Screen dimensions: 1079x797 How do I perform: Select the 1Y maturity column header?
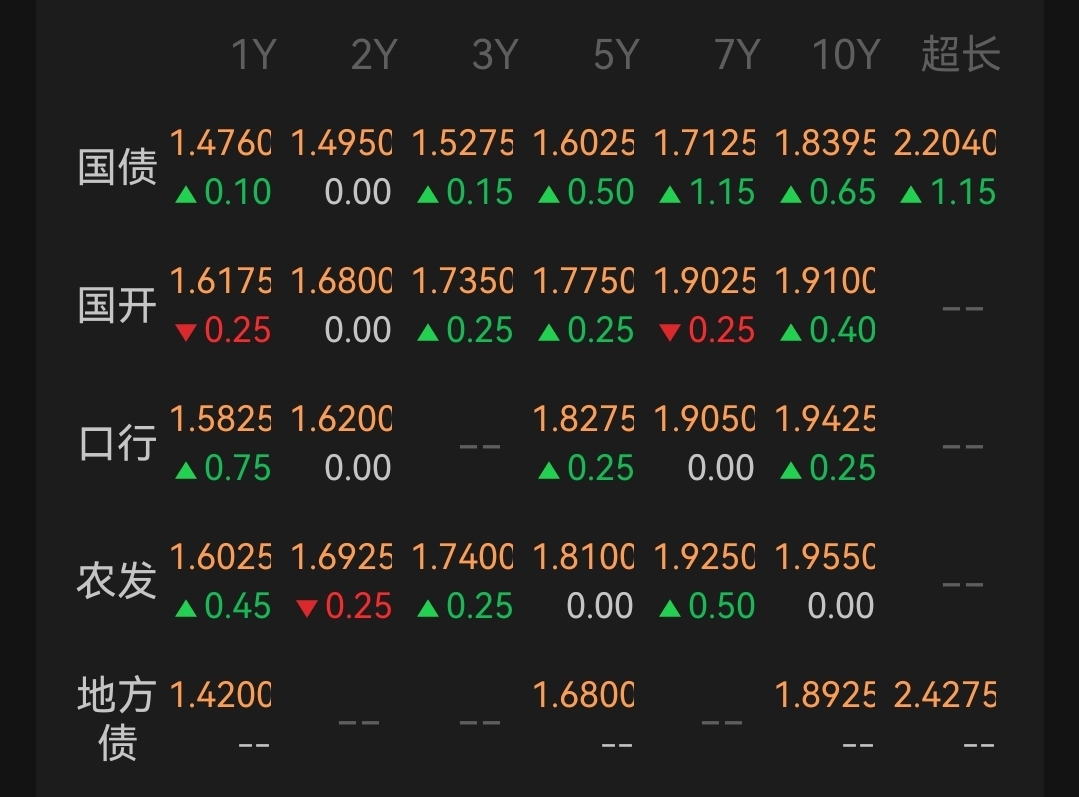click(252, 55)
